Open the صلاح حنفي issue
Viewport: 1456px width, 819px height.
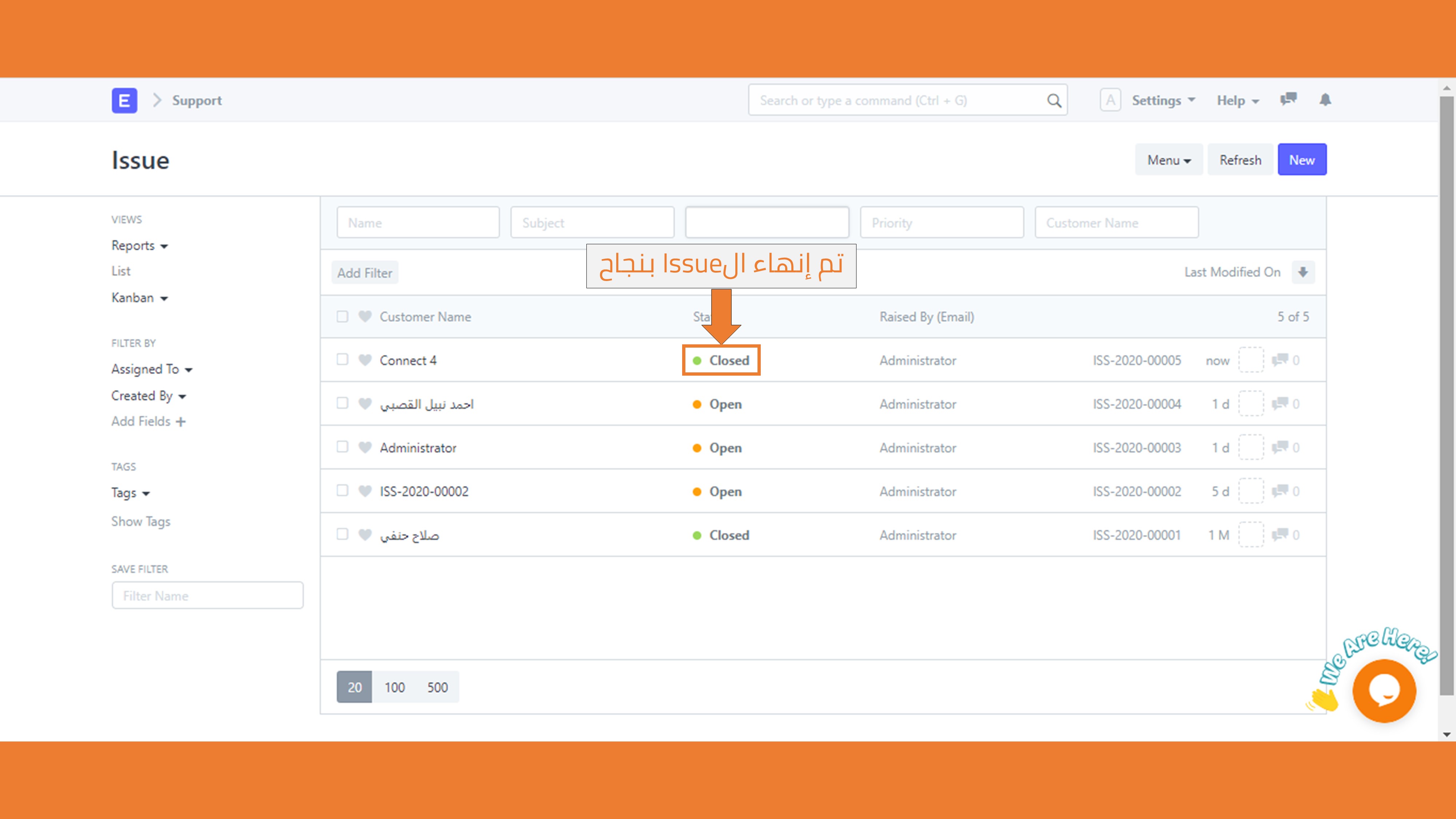[409, 535]
